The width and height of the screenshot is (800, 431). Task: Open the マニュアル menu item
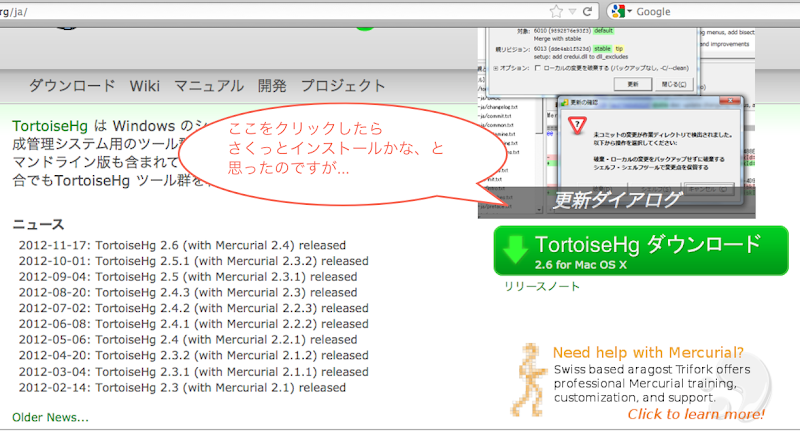pyautogui.click(x=209, y=85)
